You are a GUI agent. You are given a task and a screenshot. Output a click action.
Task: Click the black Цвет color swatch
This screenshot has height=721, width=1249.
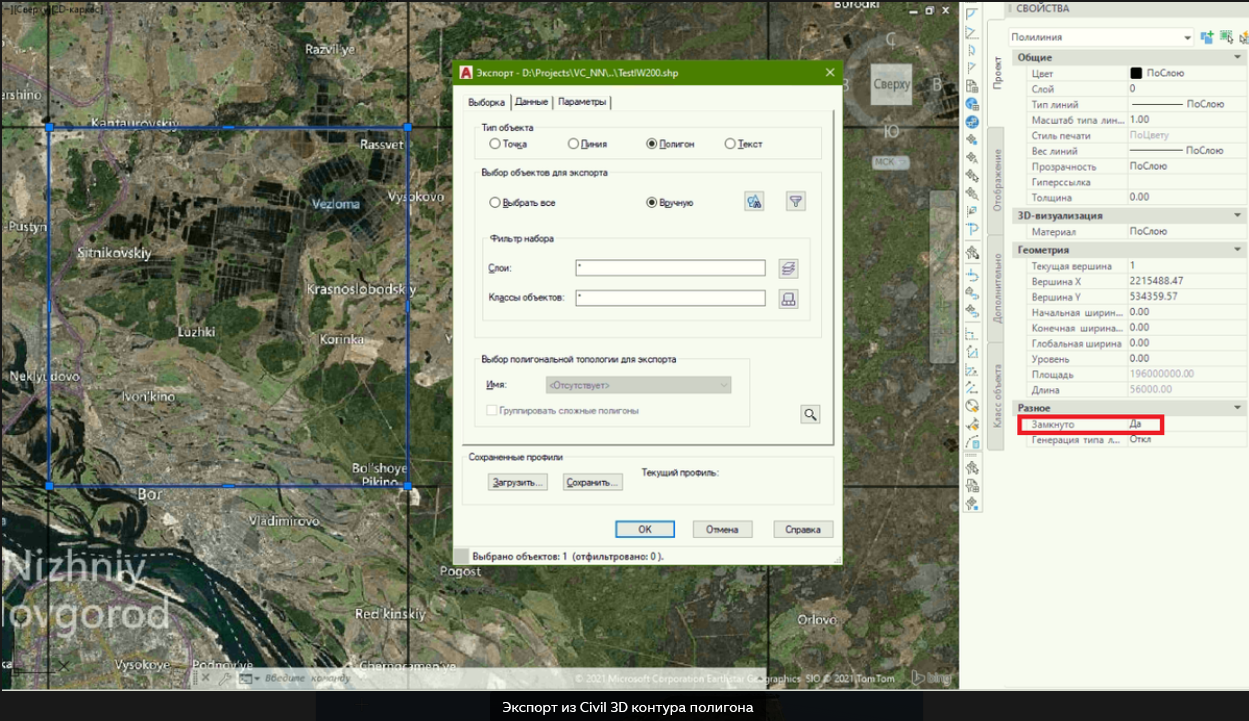click(x=1136, y=73)
